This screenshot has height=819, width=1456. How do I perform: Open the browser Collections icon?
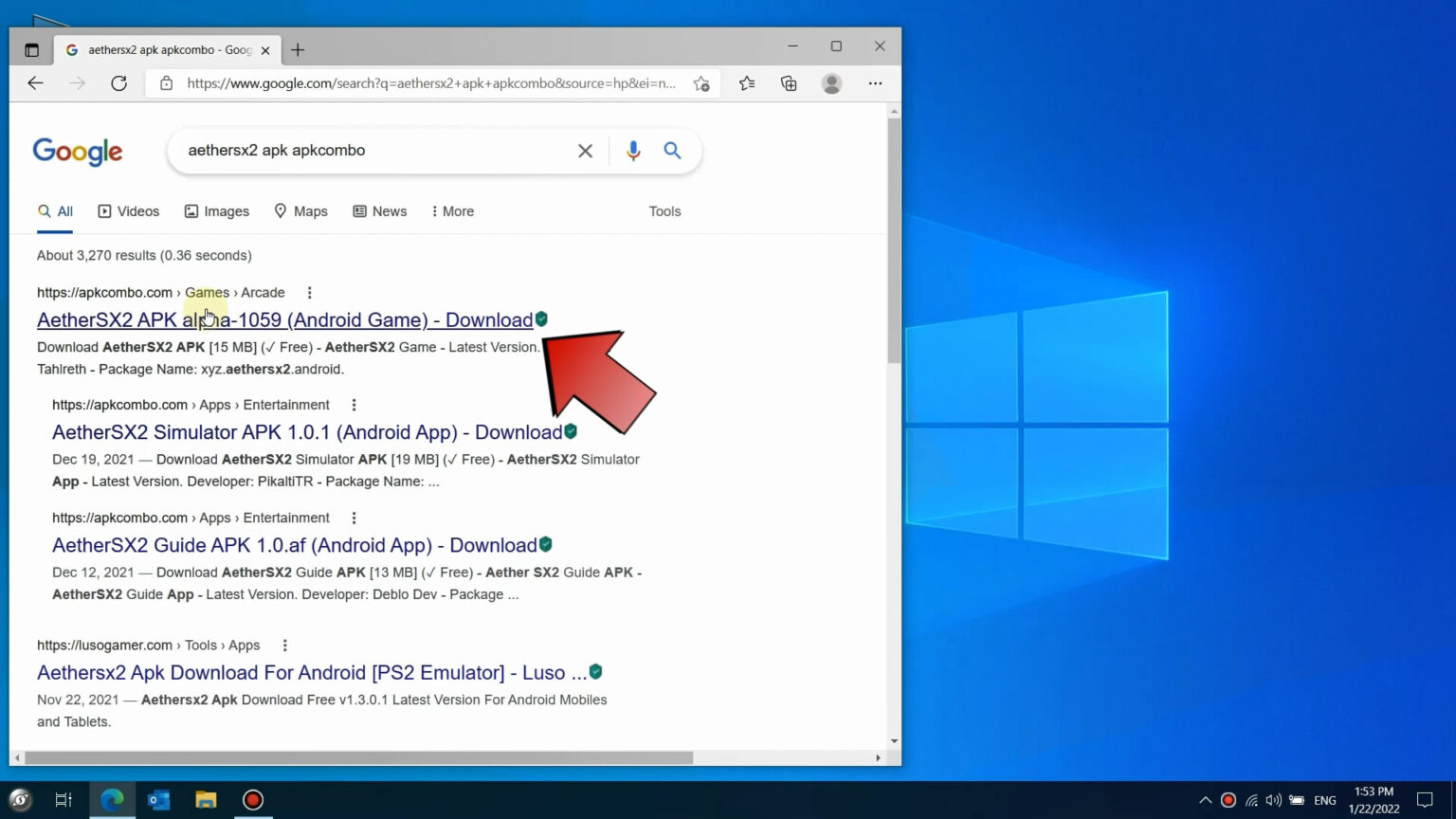pyautogui.click(x=789, y=83)
